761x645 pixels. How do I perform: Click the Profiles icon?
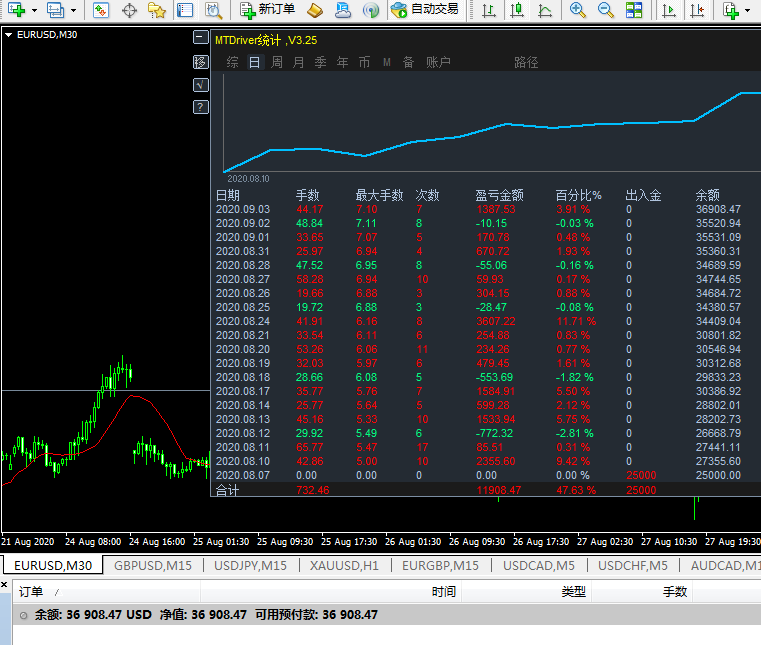(x=55, y=10)
